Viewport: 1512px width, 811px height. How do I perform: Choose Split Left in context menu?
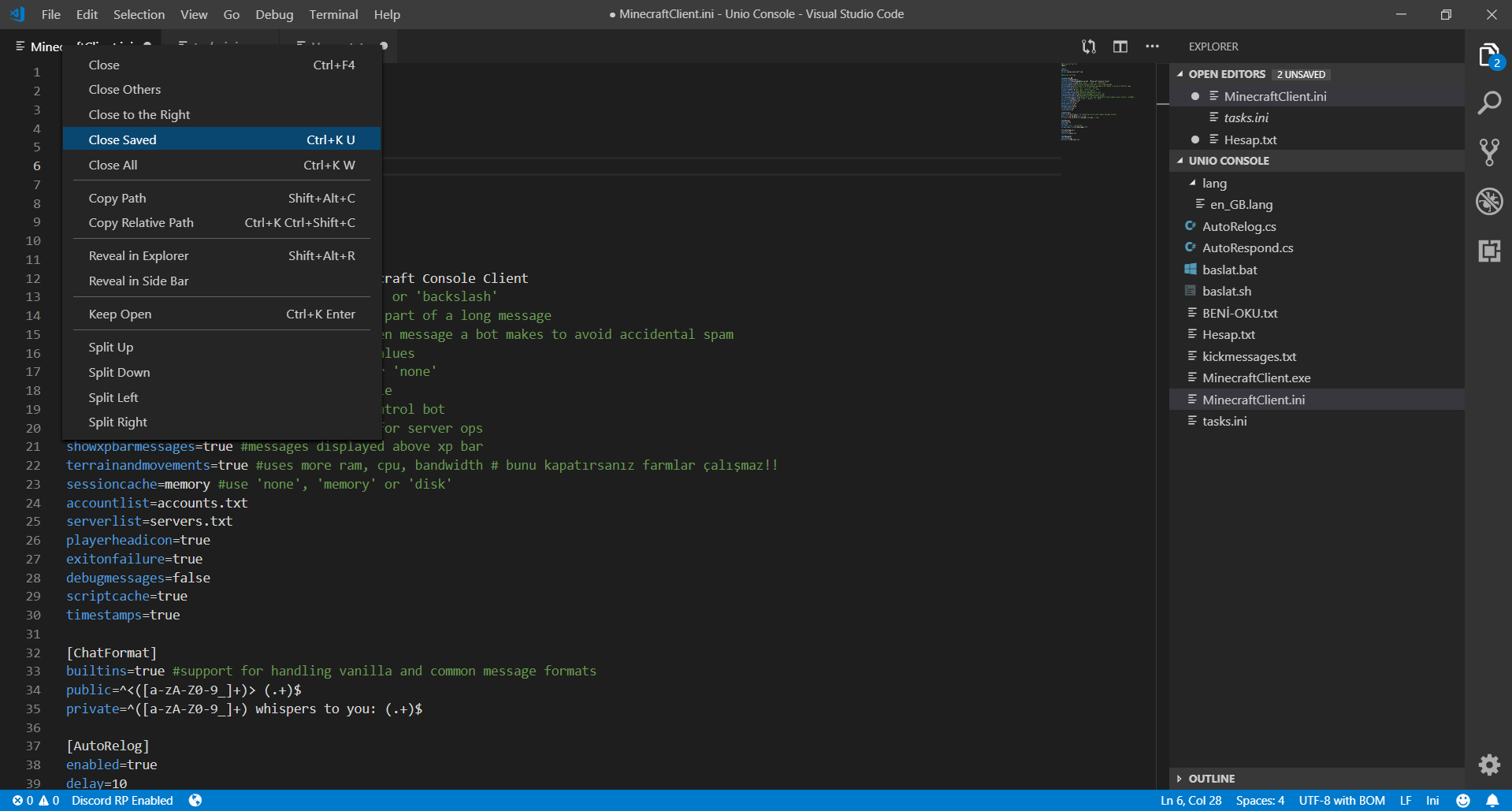(x=221, y=398)
